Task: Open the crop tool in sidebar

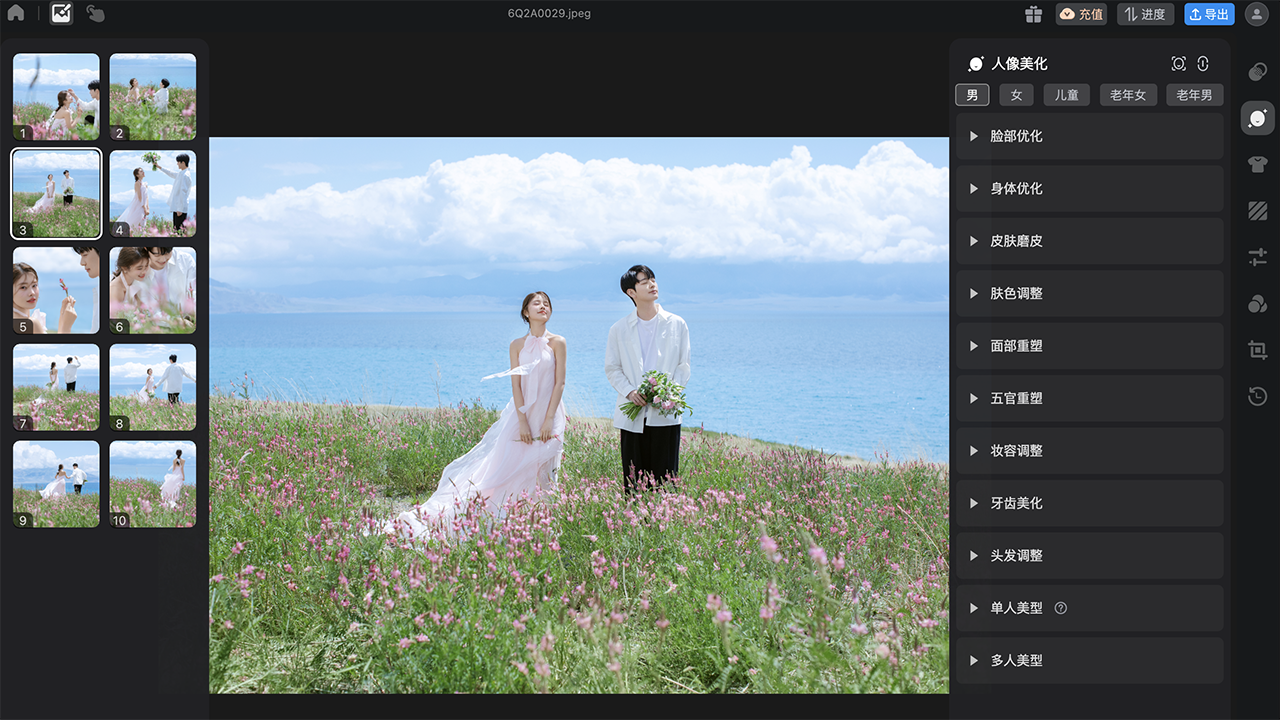Action: pos(1257,350)
